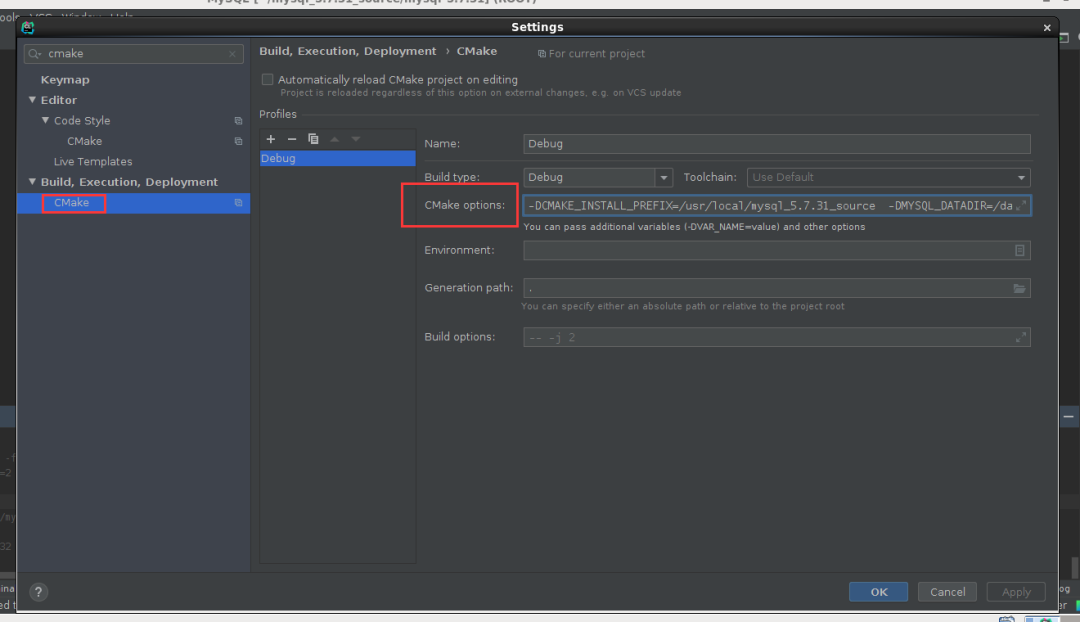1080x622 pixels.
Task: Open the Environment variables editor
Action: pyautogui.click(x=1019, y=250)
